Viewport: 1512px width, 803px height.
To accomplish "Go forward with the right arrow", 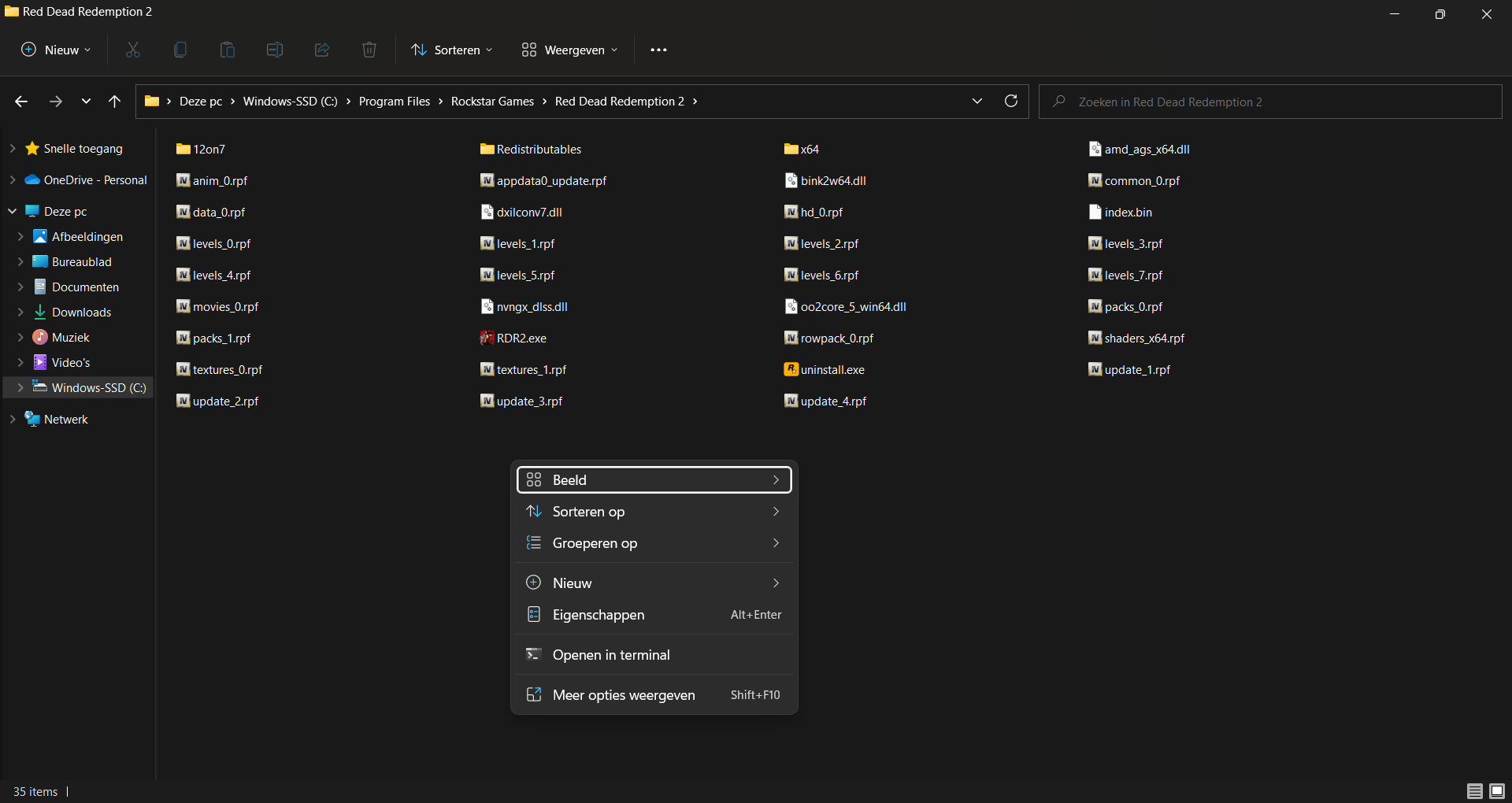I will coord(55,102).
